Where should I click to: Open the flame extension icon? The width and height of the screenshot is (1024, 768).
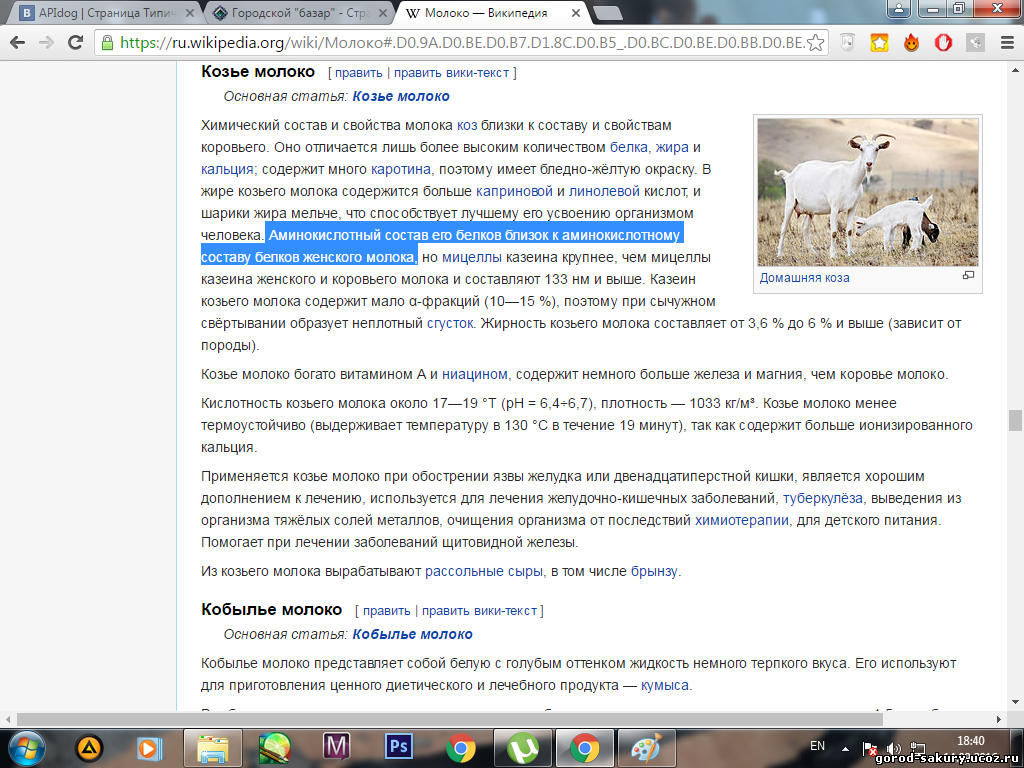tap(911, 43)
